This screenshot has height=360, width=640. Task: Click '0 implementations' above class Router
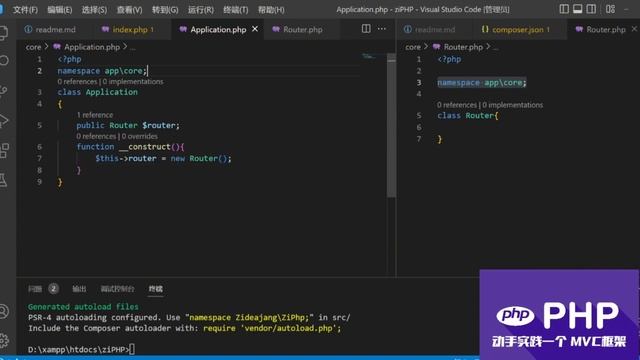coord(513,105)
